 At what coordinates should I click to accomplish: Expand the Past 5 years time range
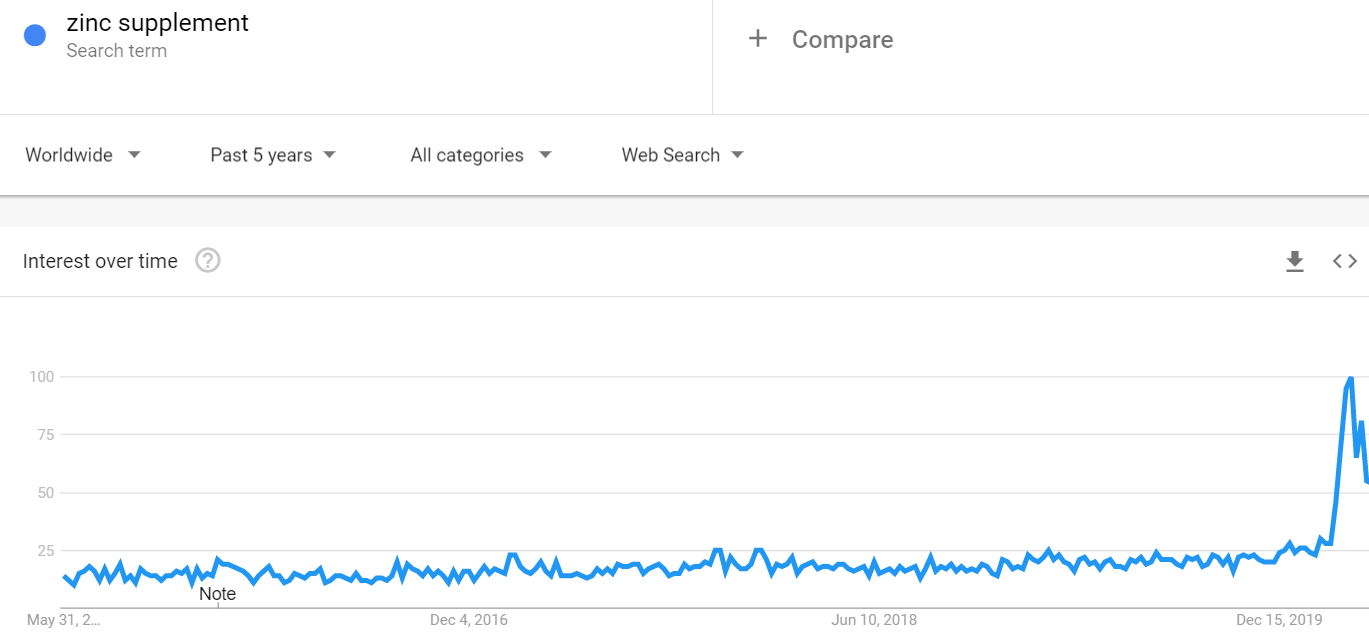pyautogui.click(x=272, y=155)
